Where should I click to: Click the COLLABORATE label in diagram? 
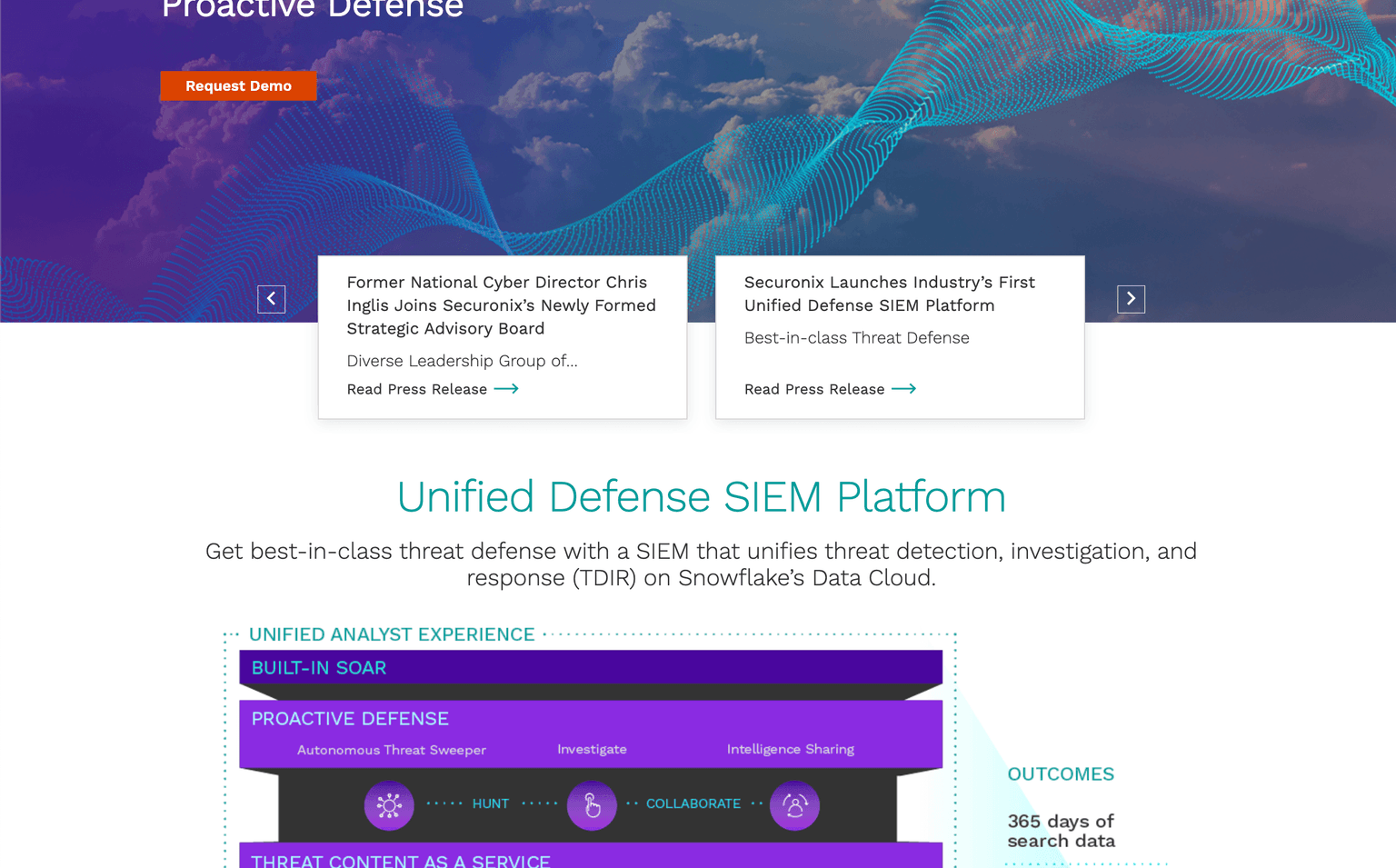[693, 803]
